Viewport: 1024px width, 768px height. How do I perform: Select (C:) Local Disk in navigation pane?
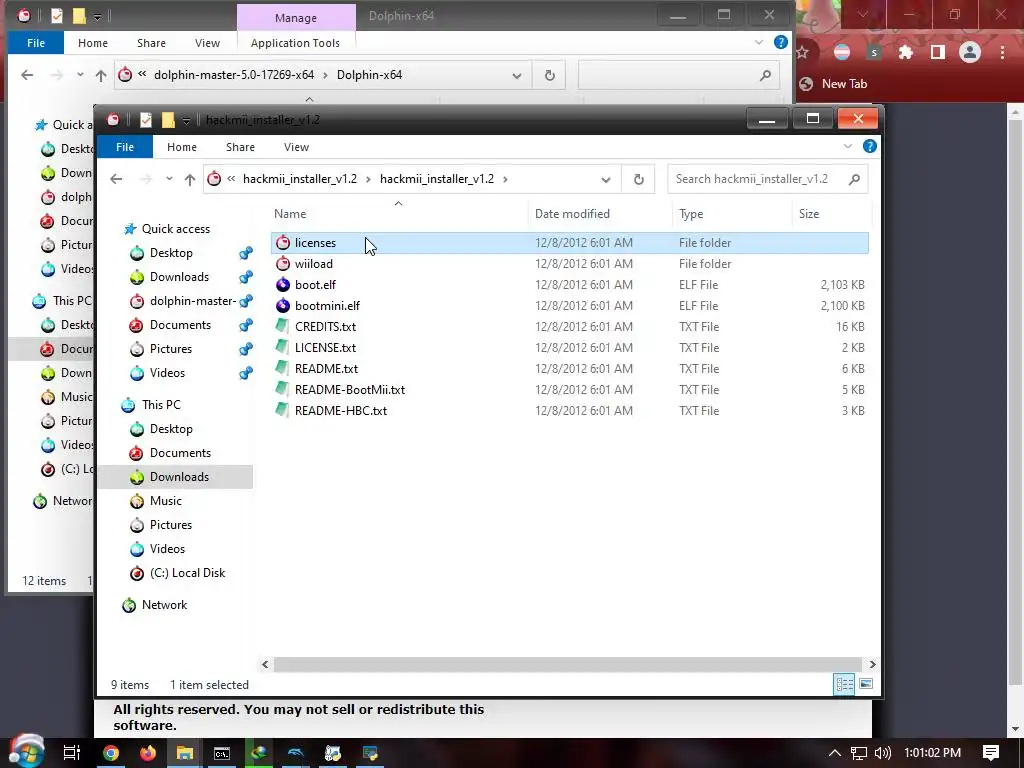point(187,573)
